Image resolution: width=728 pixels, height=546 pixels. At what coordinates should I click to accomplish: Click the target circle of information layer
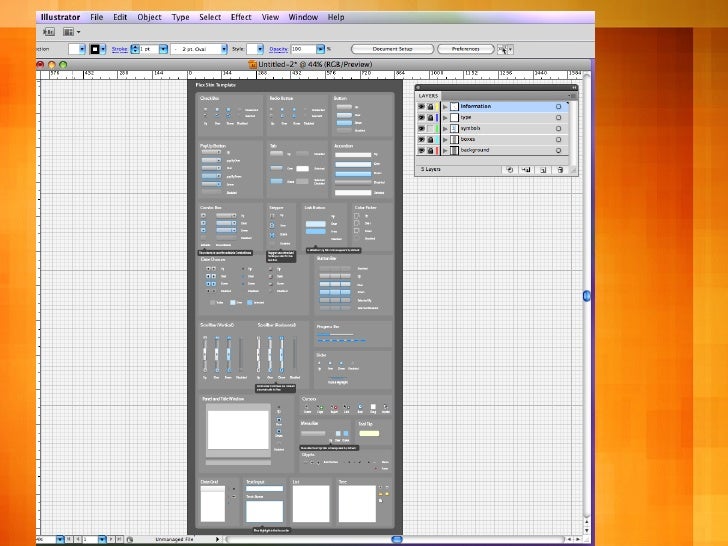pyautogui.click(x=558, y=106)
